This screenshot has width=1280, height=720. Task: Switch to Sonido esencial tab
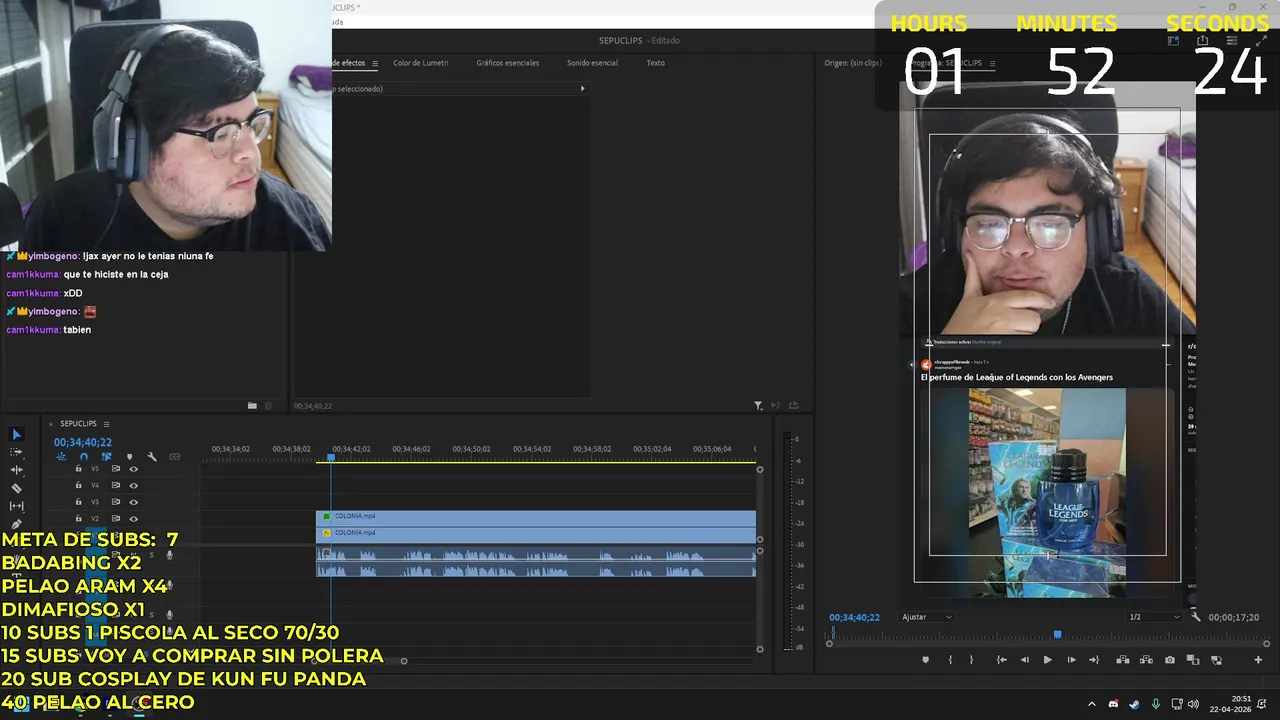[x=592, y=63]
